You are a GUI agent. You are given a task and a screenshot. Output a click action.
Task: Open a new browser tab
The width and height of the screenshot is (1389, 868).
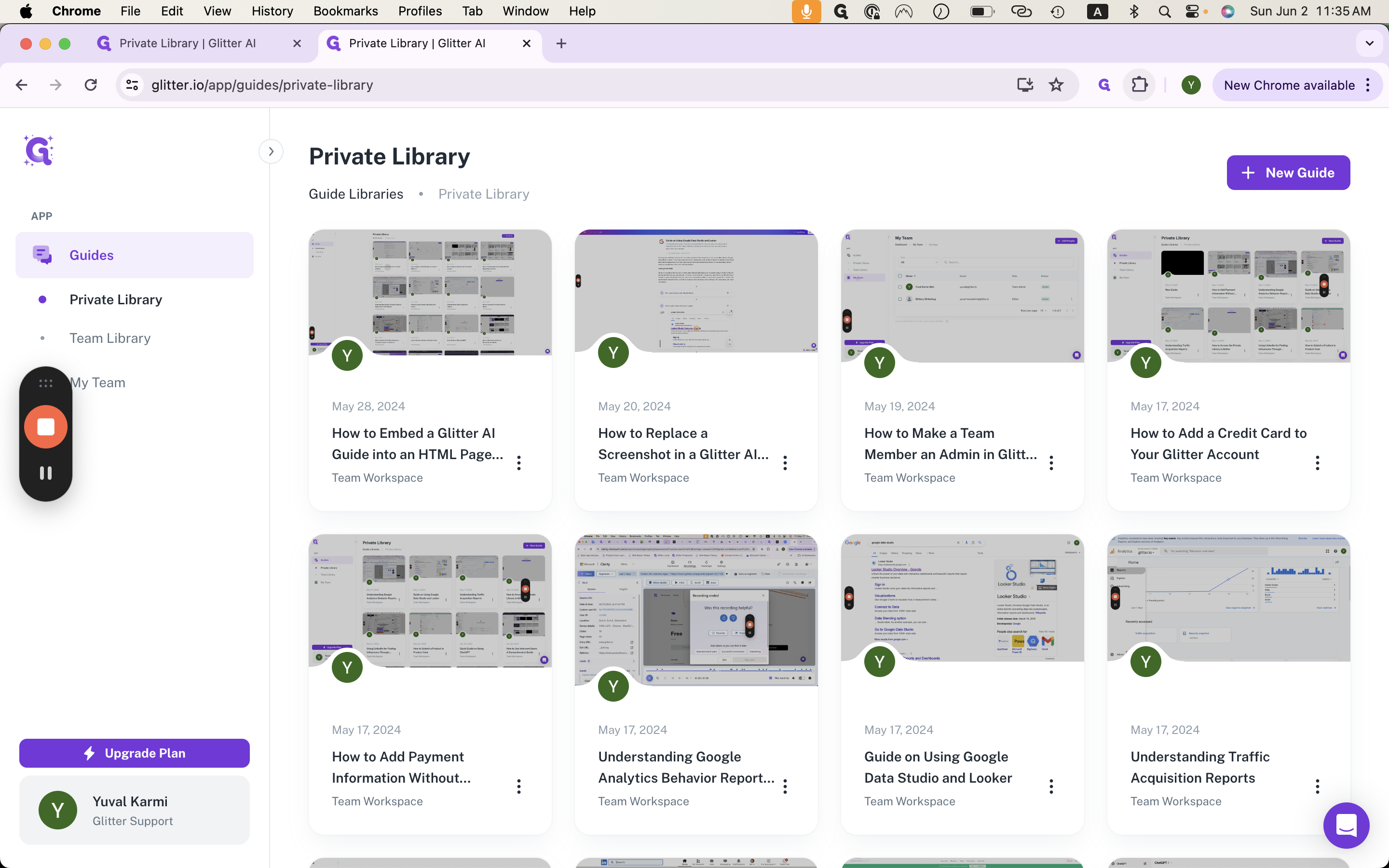click(561, 43)
